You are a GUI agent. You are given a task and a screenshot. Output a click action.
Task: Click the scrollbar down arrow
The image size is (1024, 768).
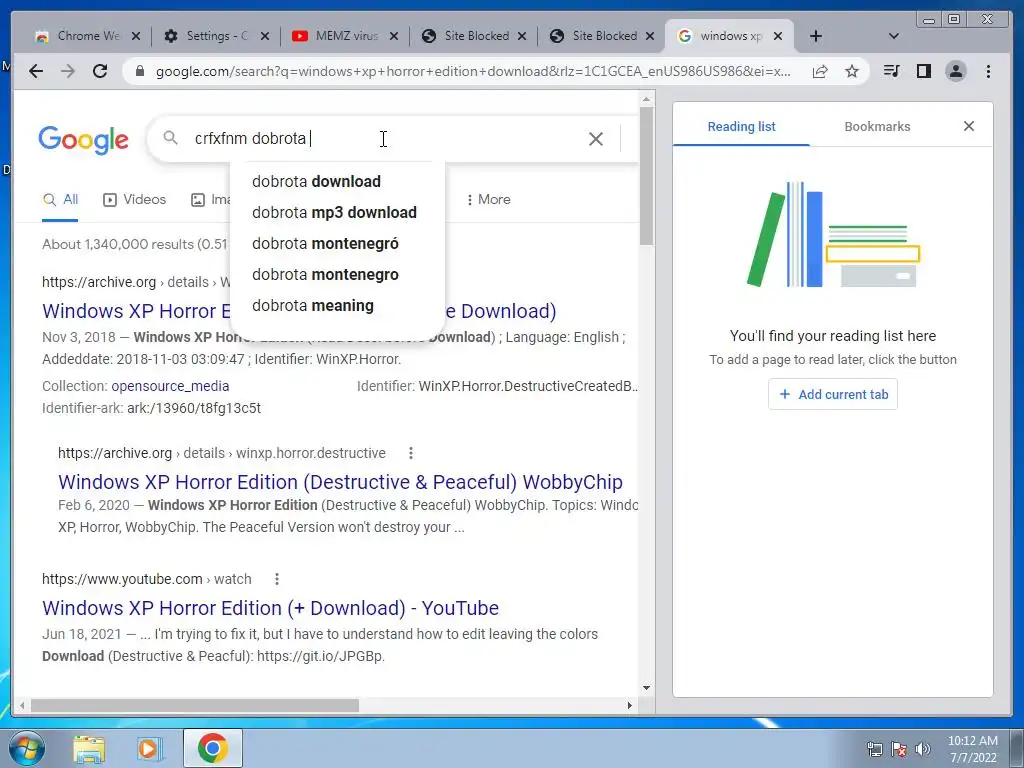tap(646, 688)
